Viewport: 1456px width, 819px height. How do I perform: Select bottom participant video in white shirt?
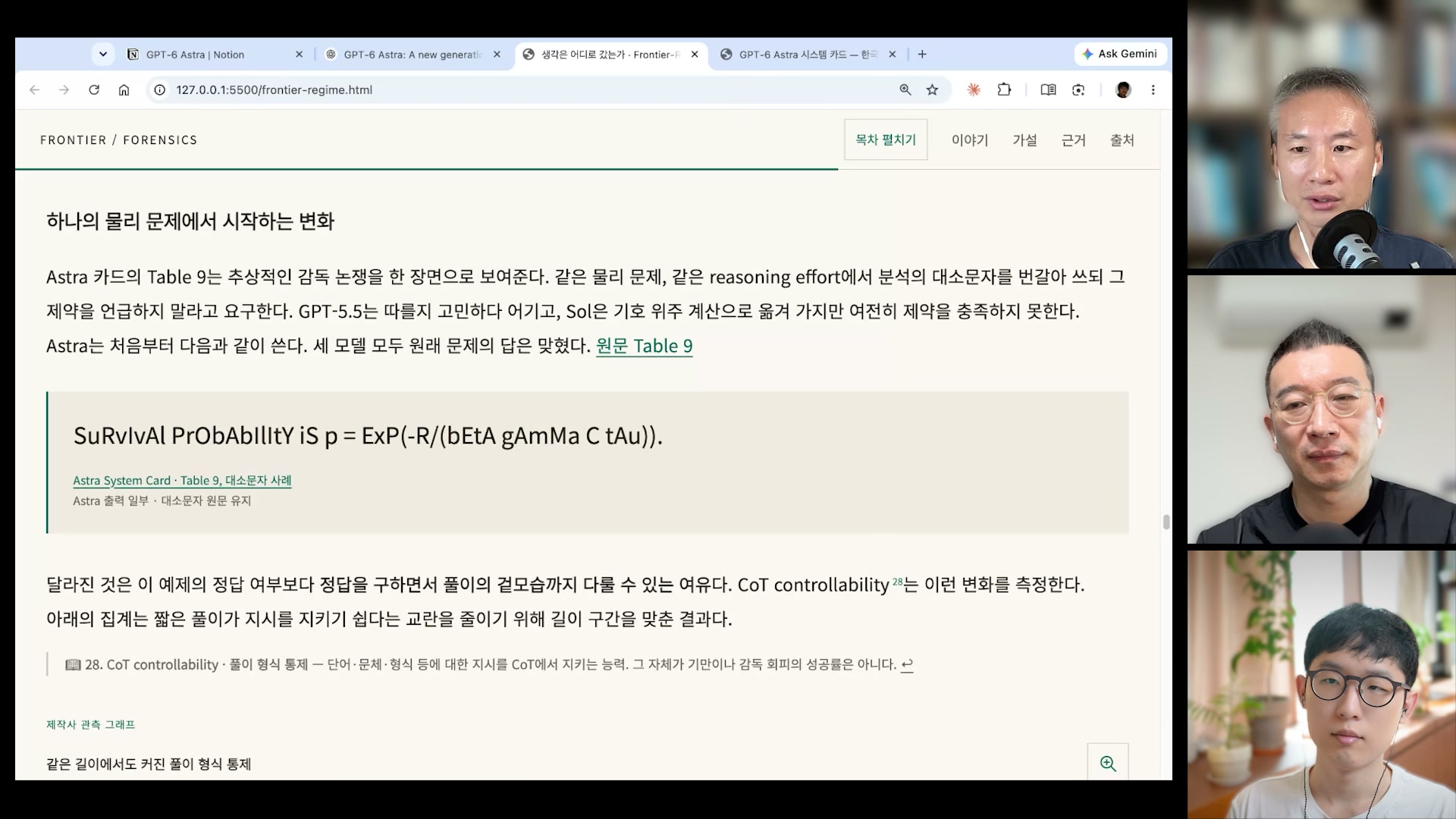coord(1322,685)
